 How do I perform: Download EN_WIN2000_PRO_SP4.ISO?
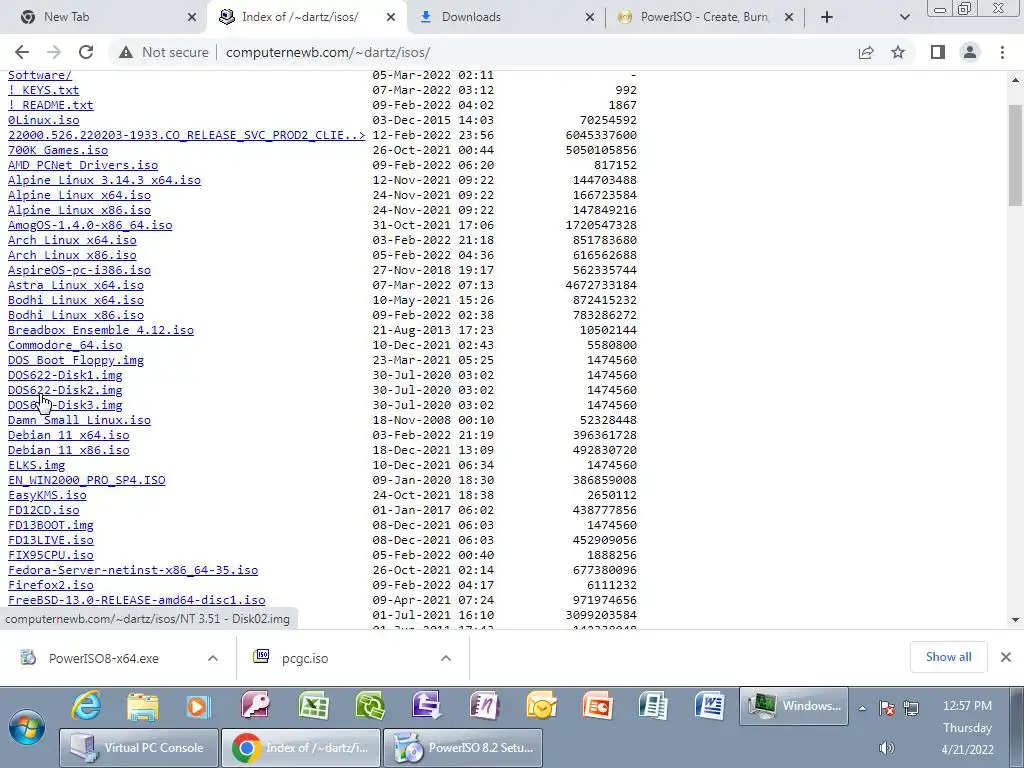coord(87,481)
